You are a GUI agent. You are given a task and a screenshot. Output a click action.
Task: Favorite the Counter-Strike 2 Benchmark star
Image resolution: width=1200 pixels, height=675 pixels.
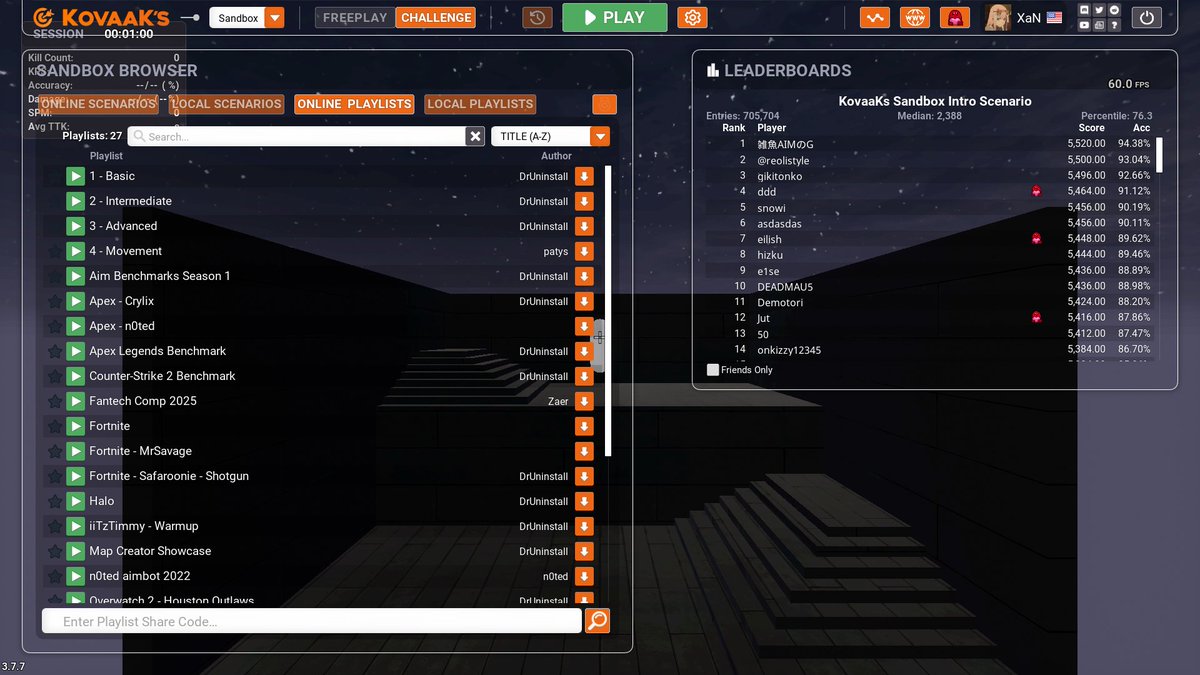[54, 376]
